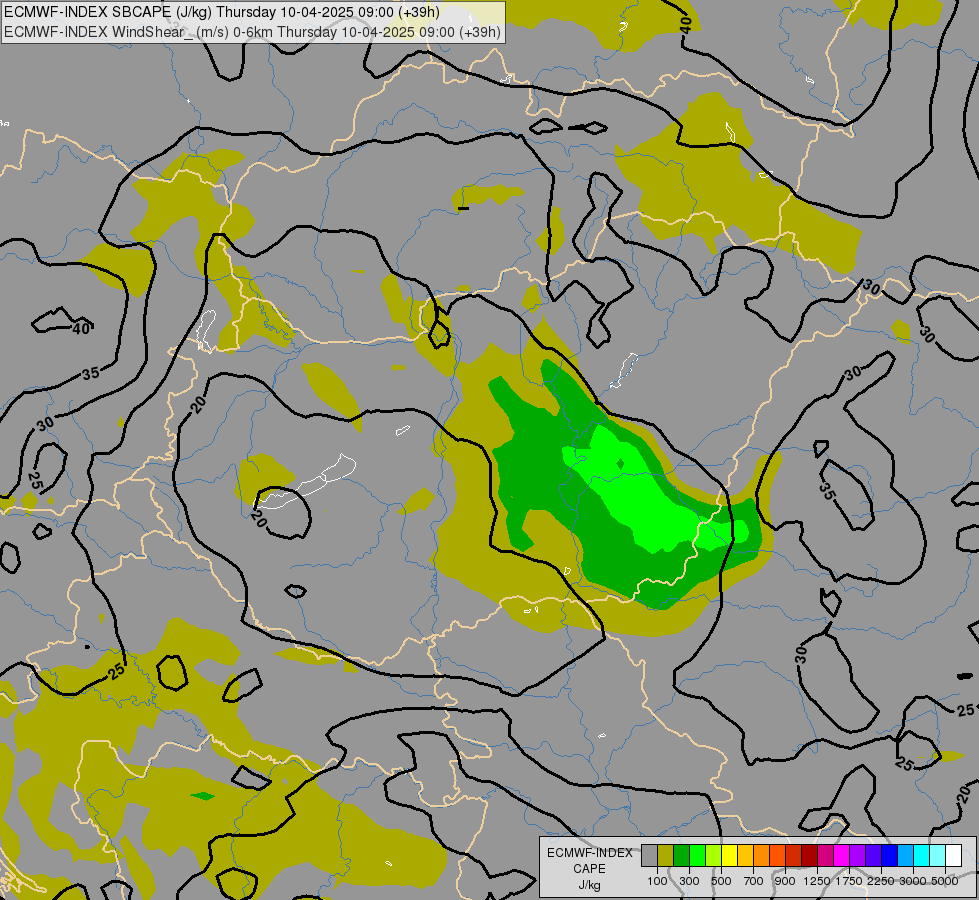Image resolution: width=979 pixels, height=900 pixels.
Task: Select the magenta legend swatch before 1750
Action: [x=842, y=856]
